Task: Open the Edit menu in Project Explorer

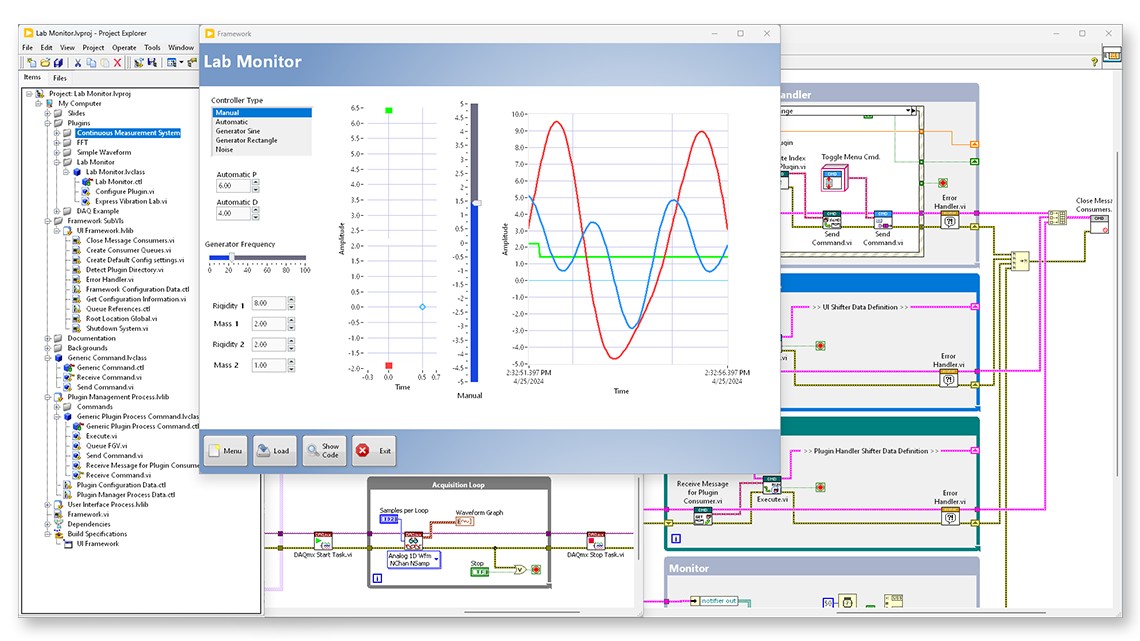Action: point(47,47)
